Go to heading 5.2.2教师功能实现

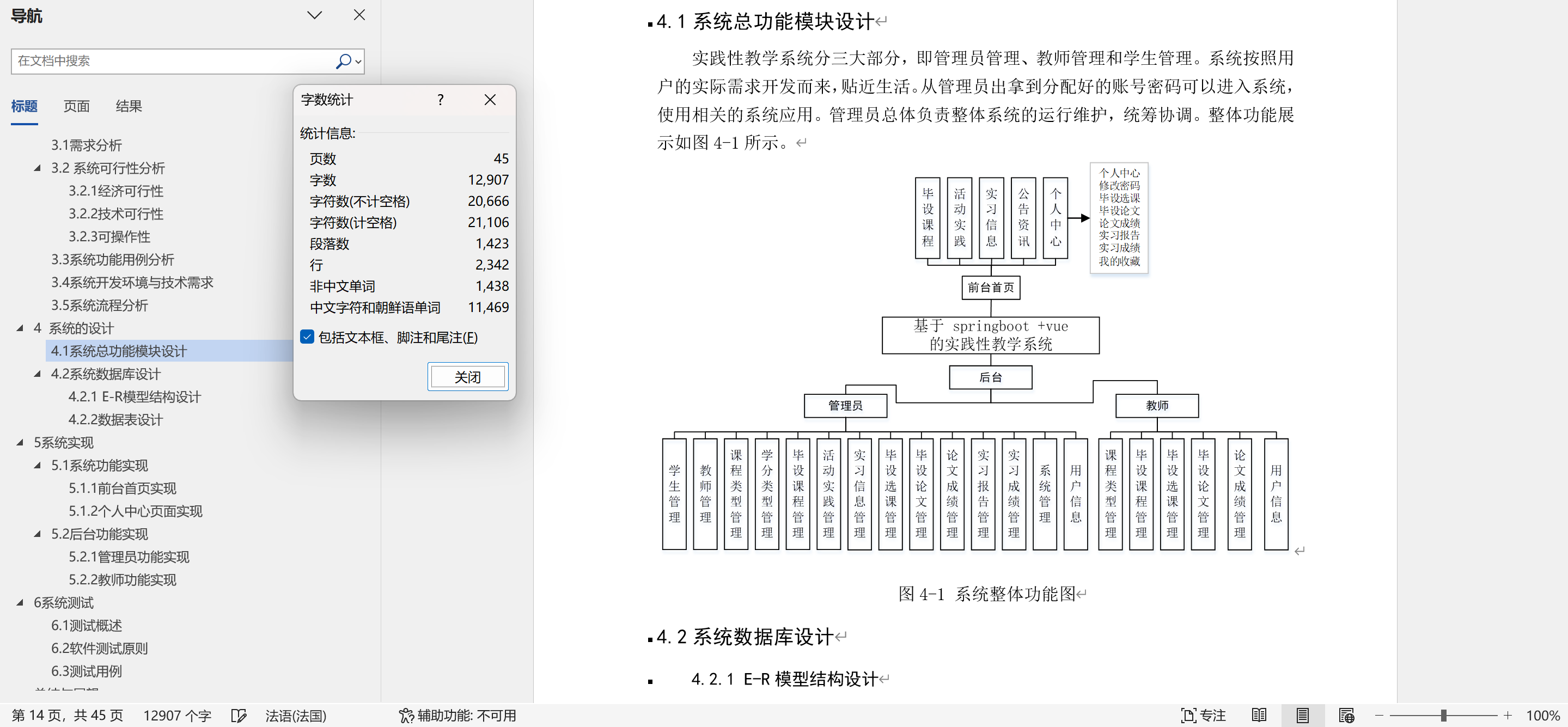[x=123, y=579]
